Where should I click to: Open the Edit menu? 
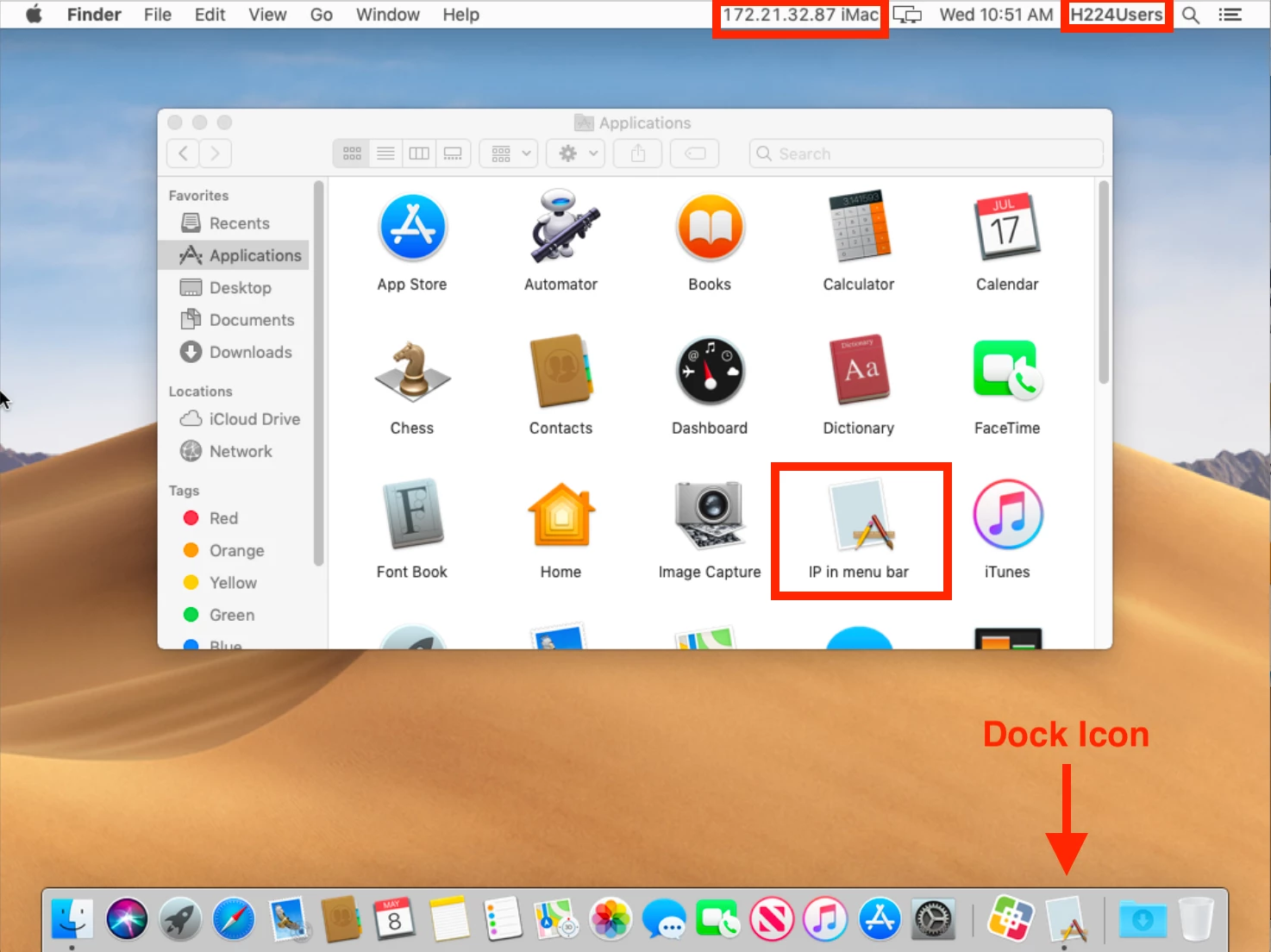coord(210,15)
